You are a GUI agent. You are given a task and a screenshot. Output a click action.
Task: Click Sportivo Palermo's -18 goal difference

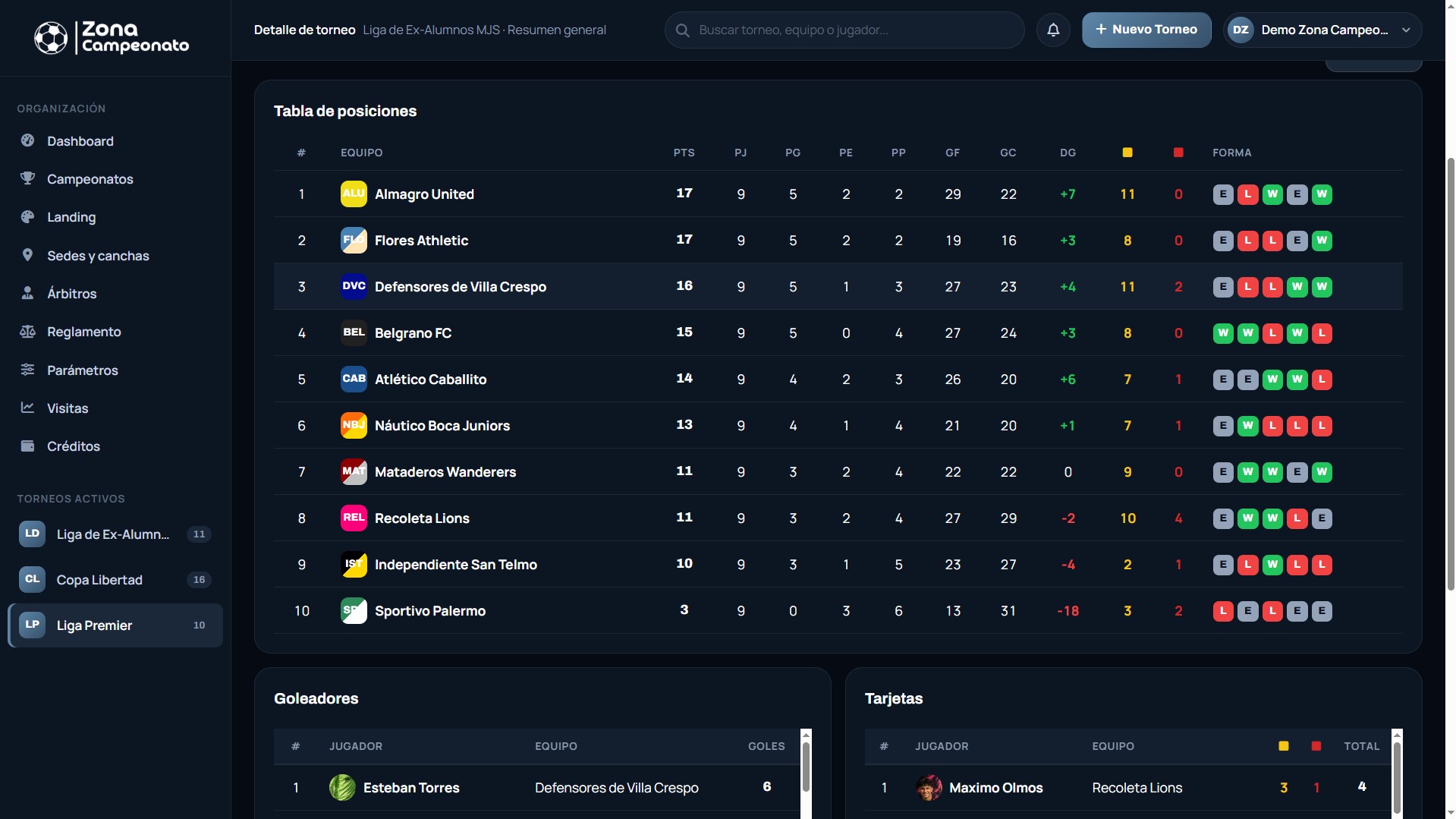[x=1068, y=611]
